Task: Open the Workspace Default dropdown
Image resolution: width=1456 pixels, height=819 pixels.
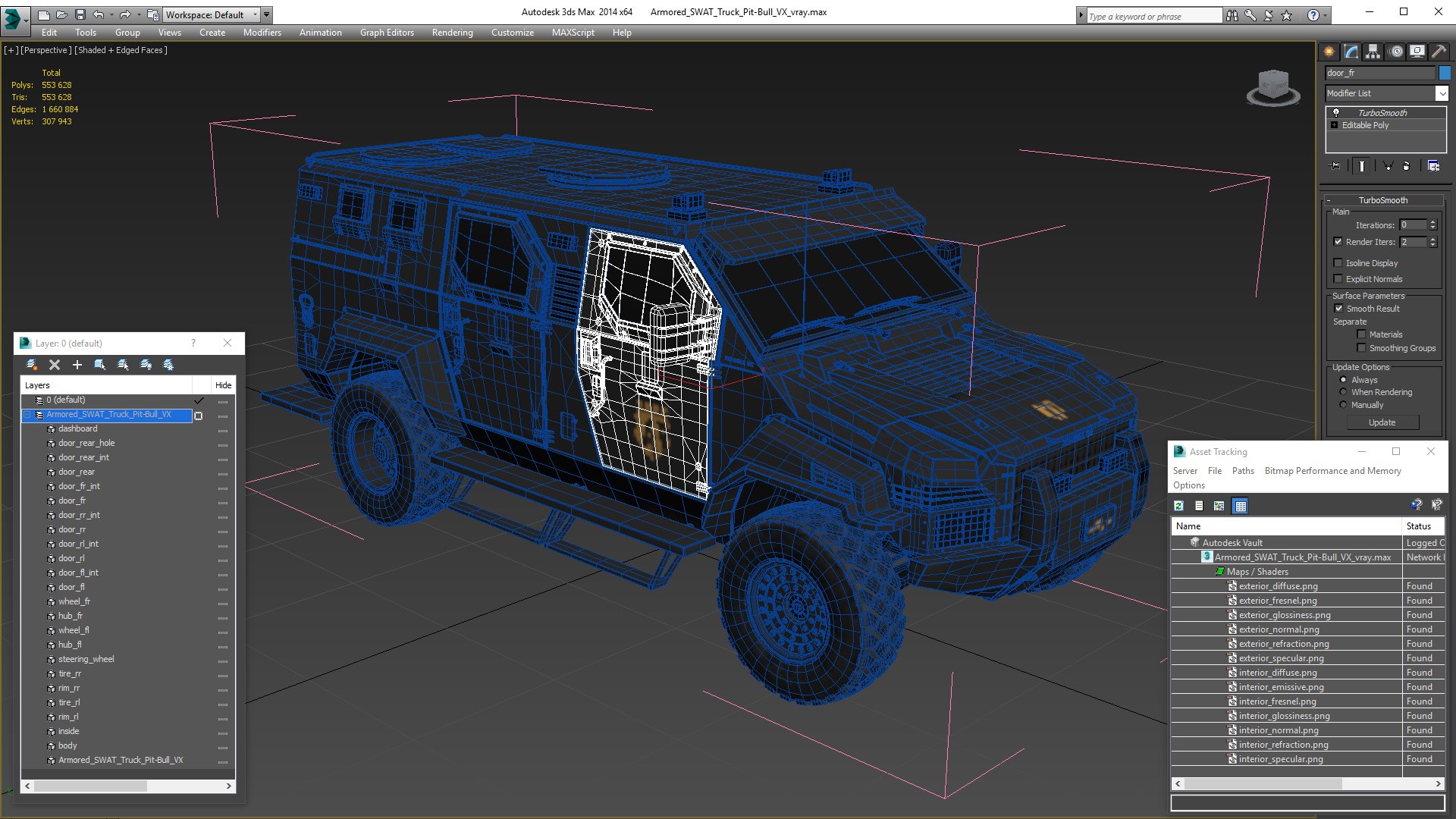Action: tap(212, 14)
